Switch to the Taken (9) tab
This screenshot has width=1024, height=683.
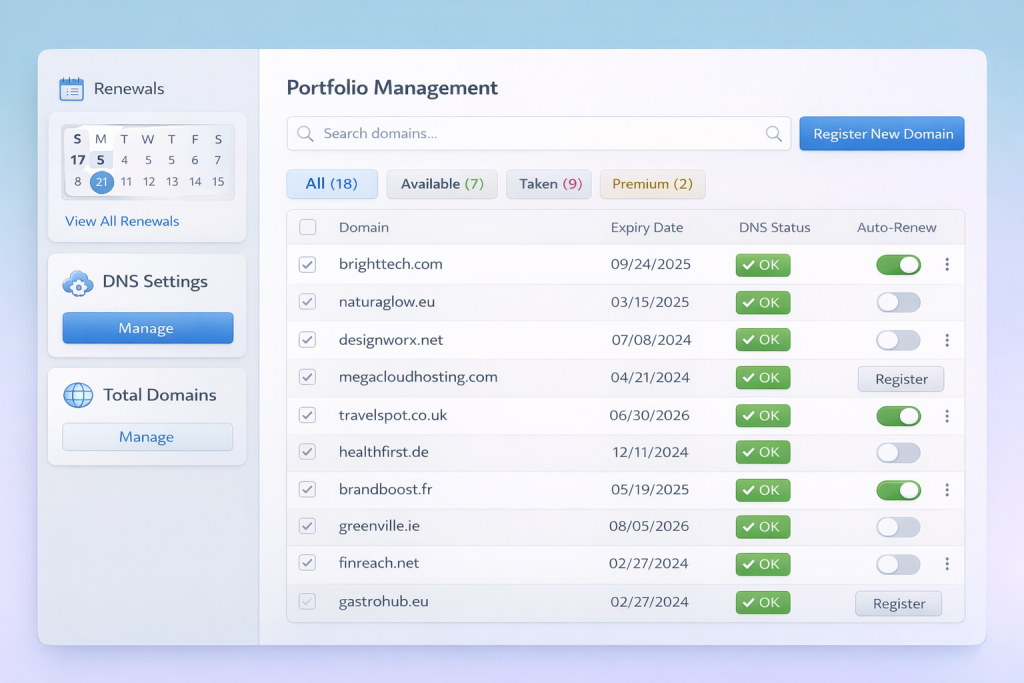click(549, 184)
